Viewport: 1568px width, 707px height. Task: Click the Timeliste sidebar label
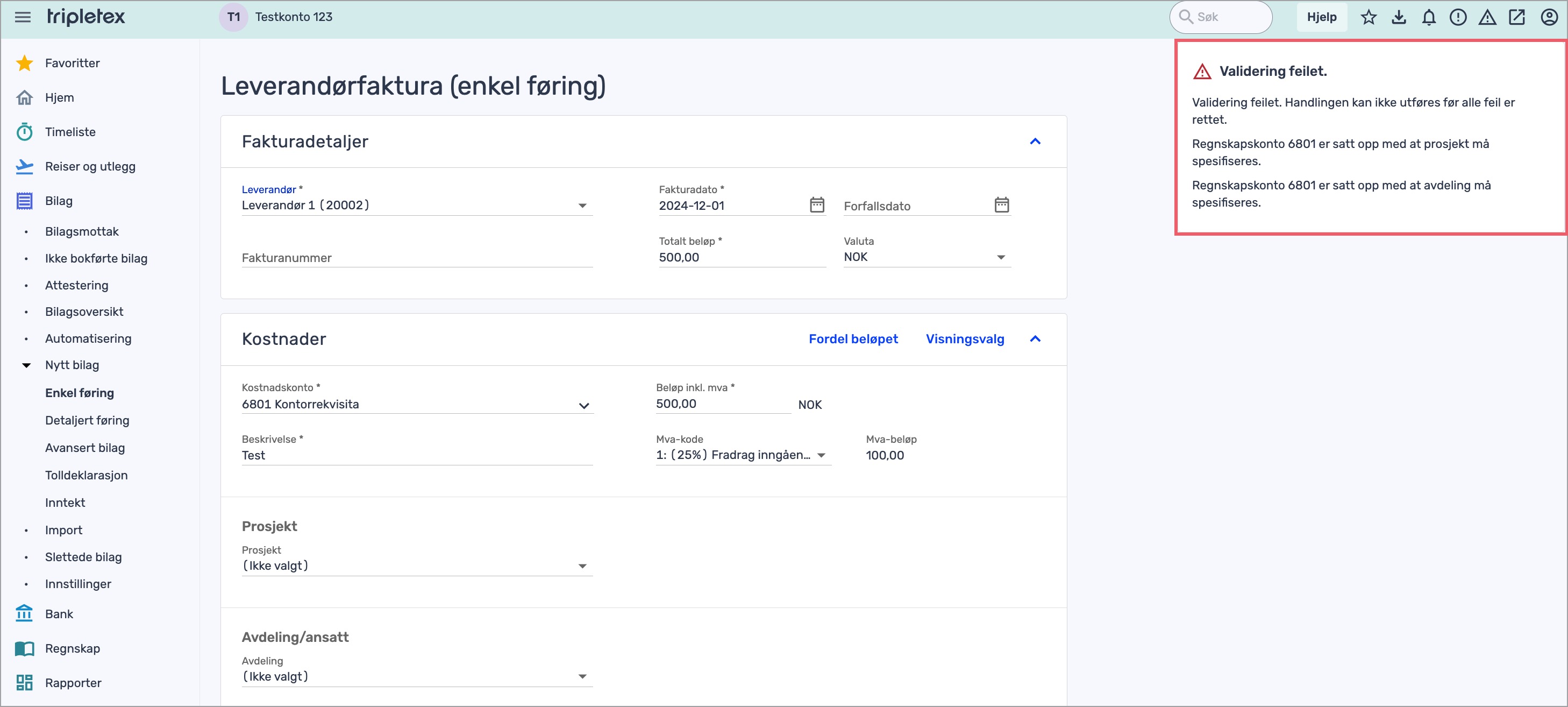70,131
